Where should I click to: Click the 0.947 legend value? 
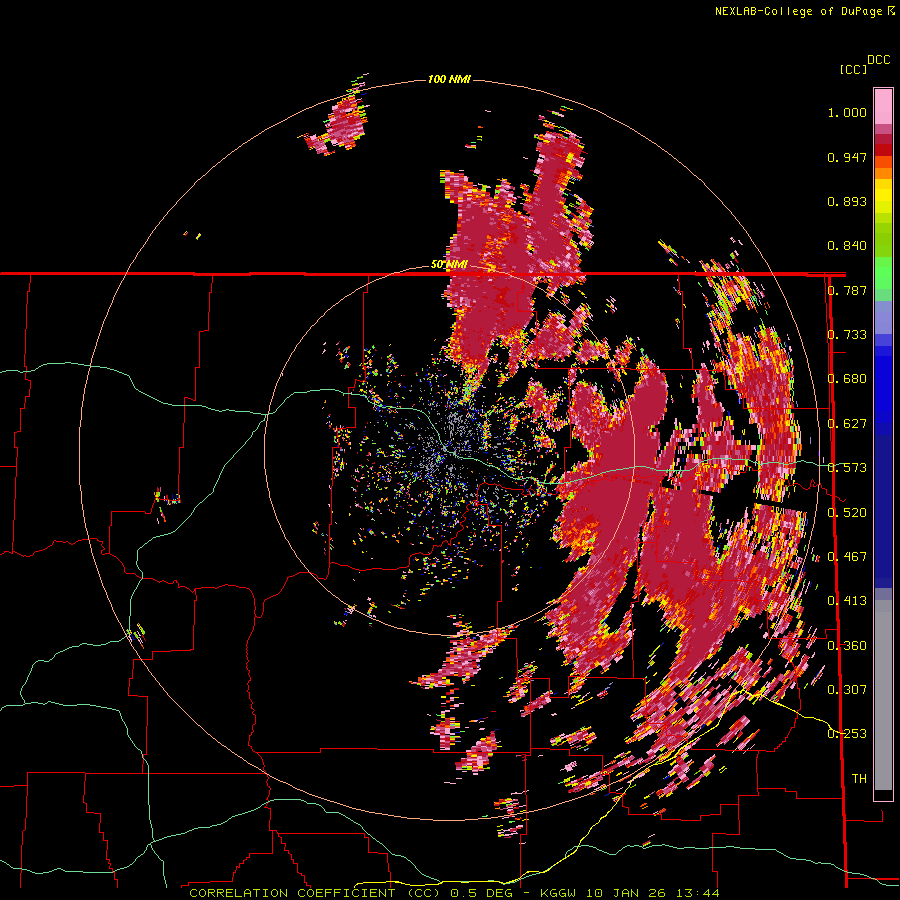click(x=847, y=157)
